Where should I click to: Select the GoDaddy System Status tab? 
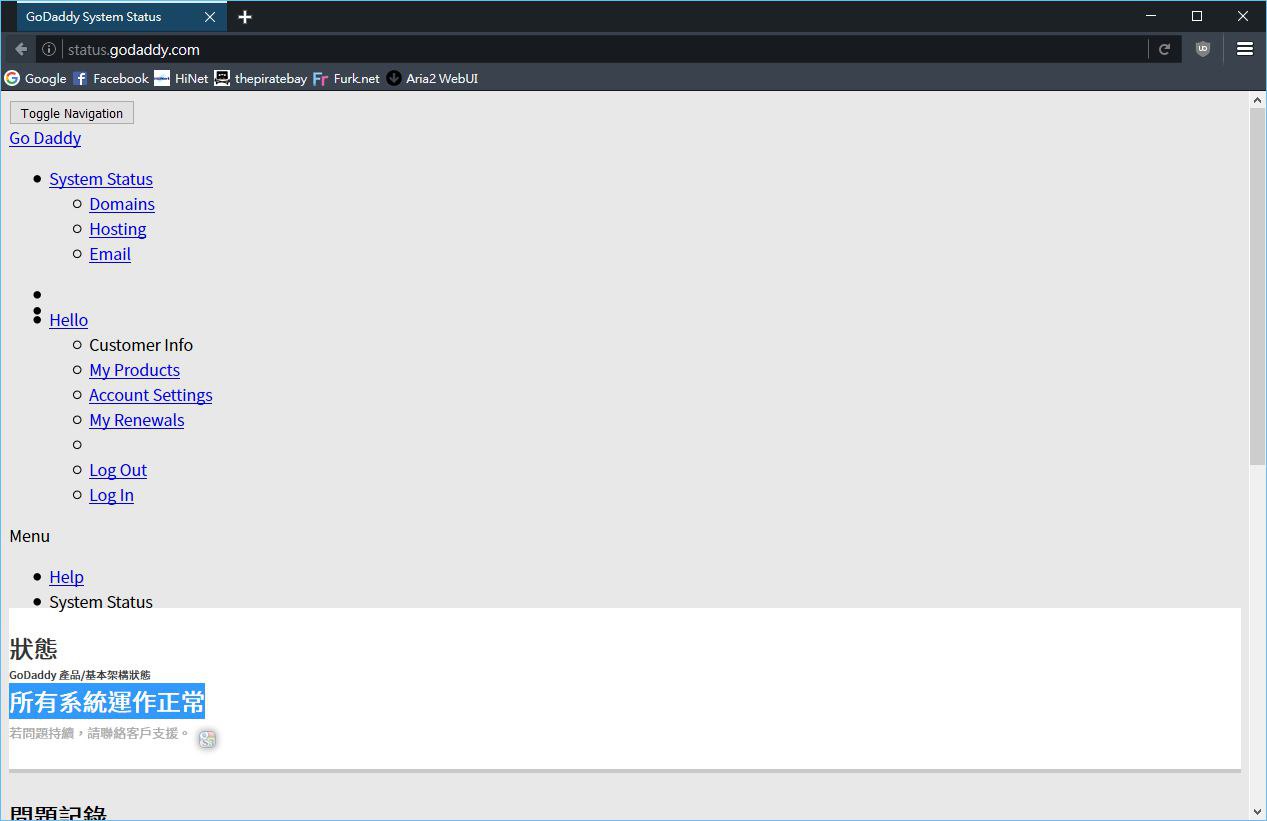121,17
